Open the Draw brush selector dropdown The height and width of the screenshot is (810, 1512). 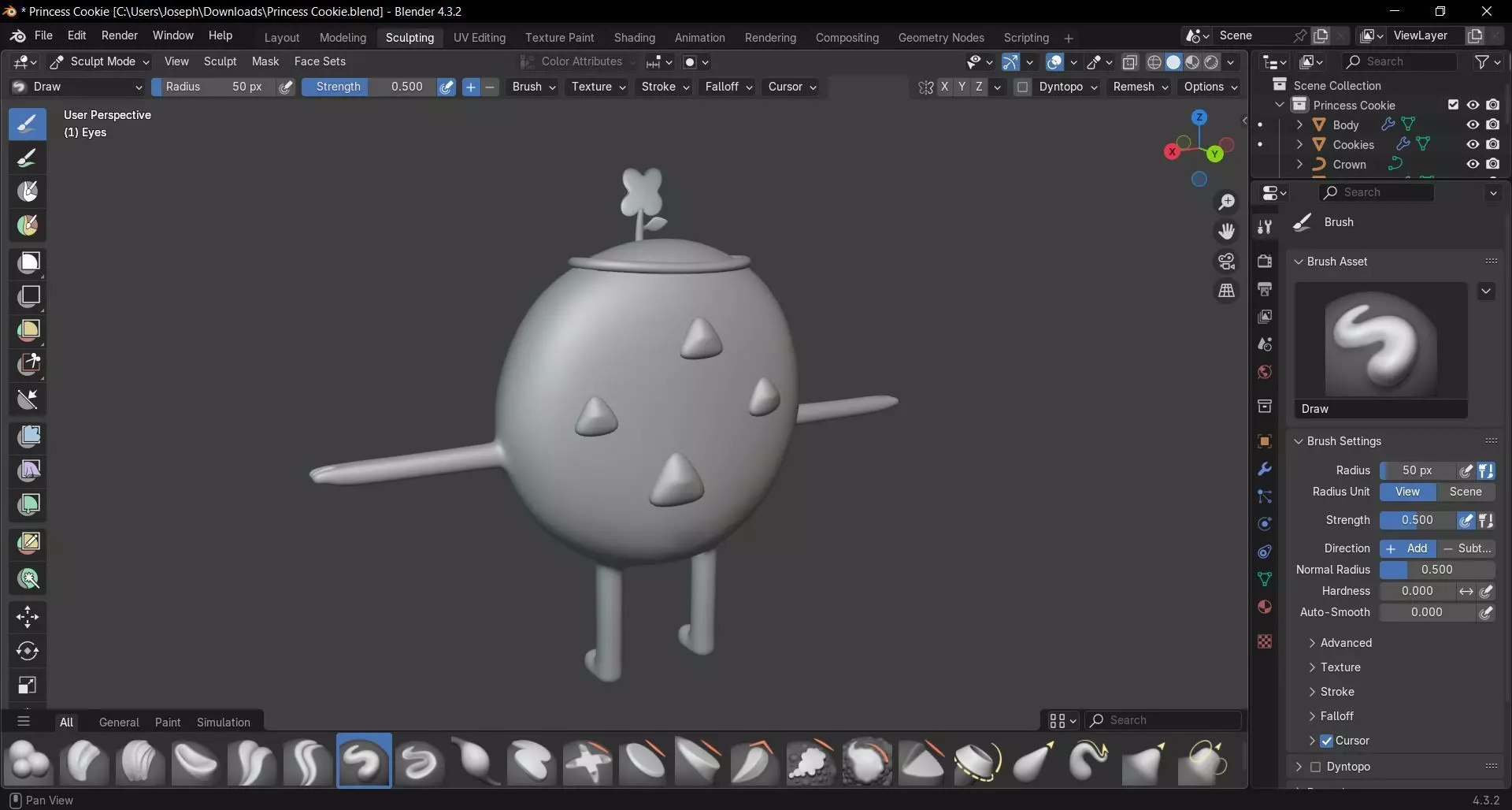[x=77, y=87]
